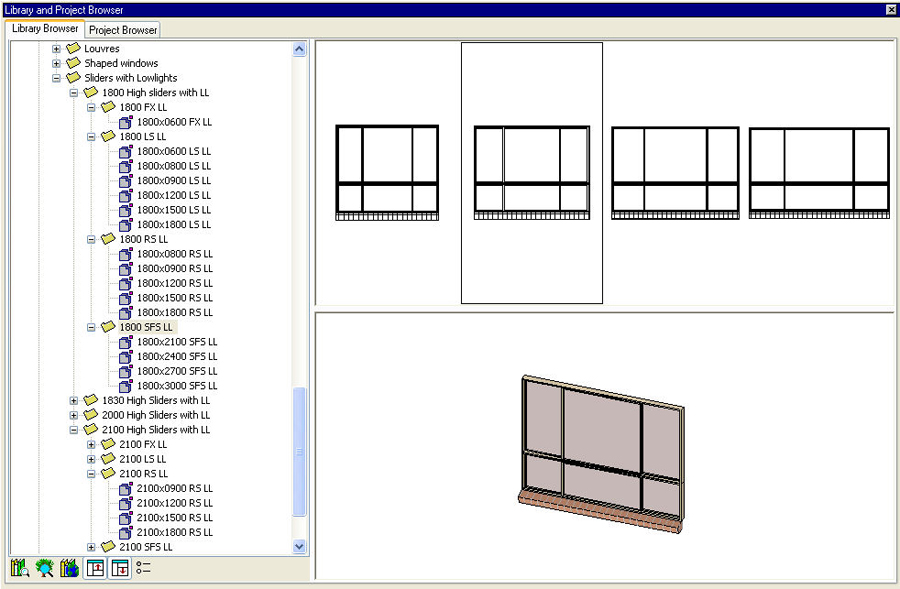
Task: Switch to the Library Browser tab
Action: (x=45, y=29)
